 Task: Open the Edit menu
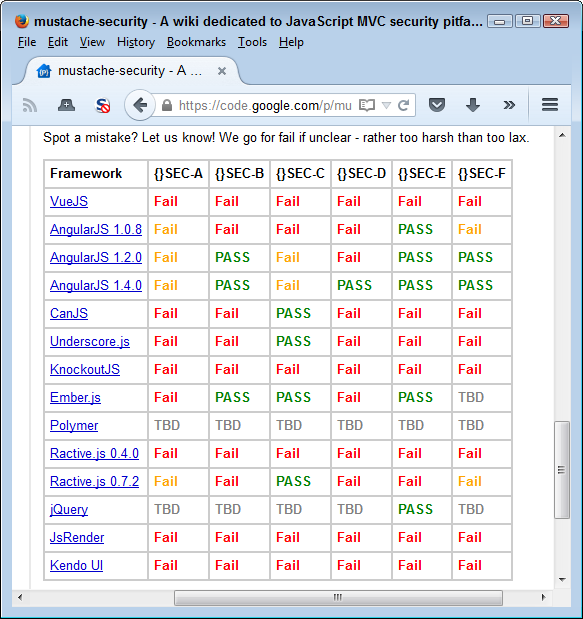pos(58,42)
